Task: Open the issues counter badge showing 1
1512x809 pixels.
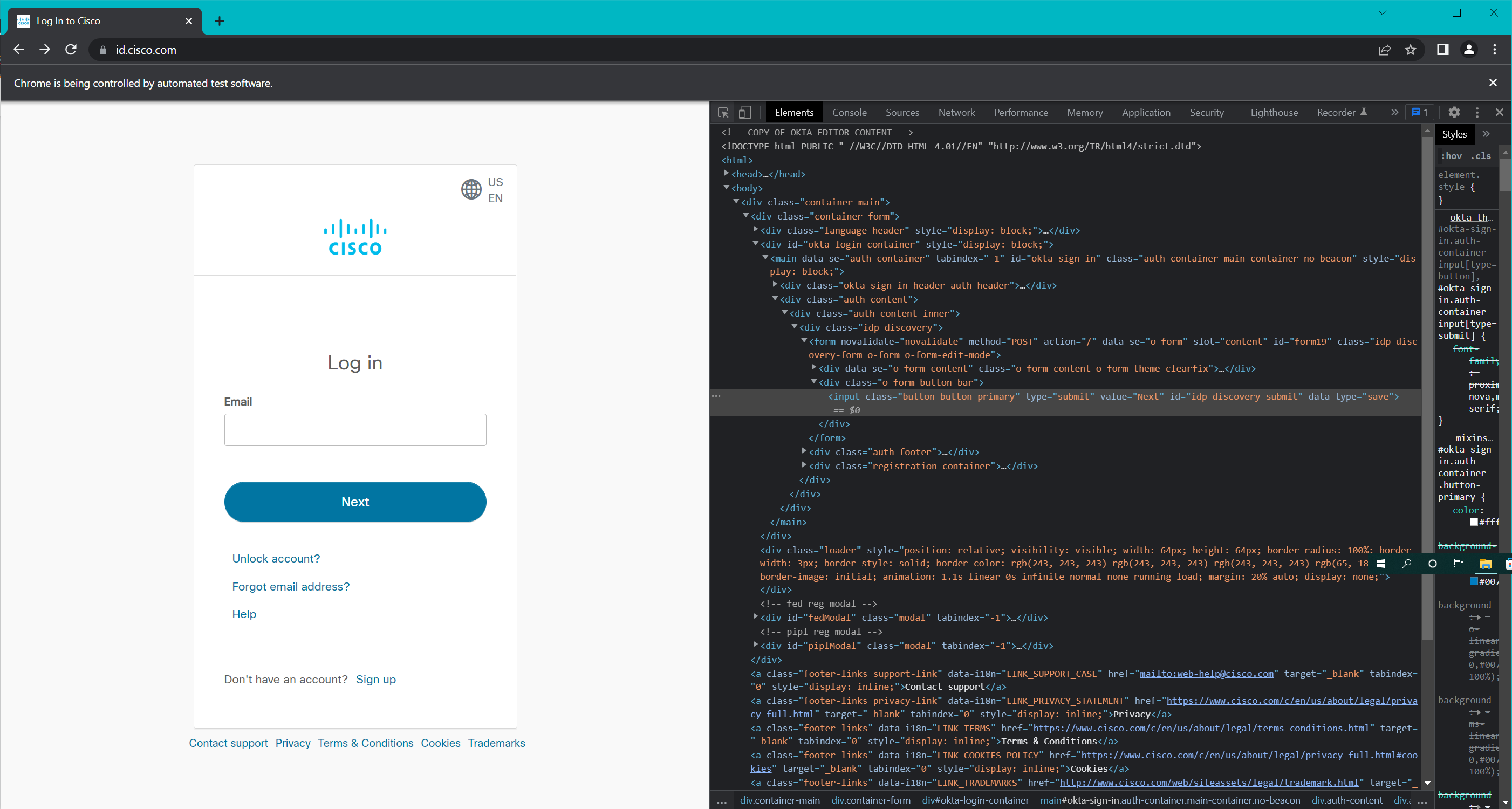Action: [x=1420, y=113]
